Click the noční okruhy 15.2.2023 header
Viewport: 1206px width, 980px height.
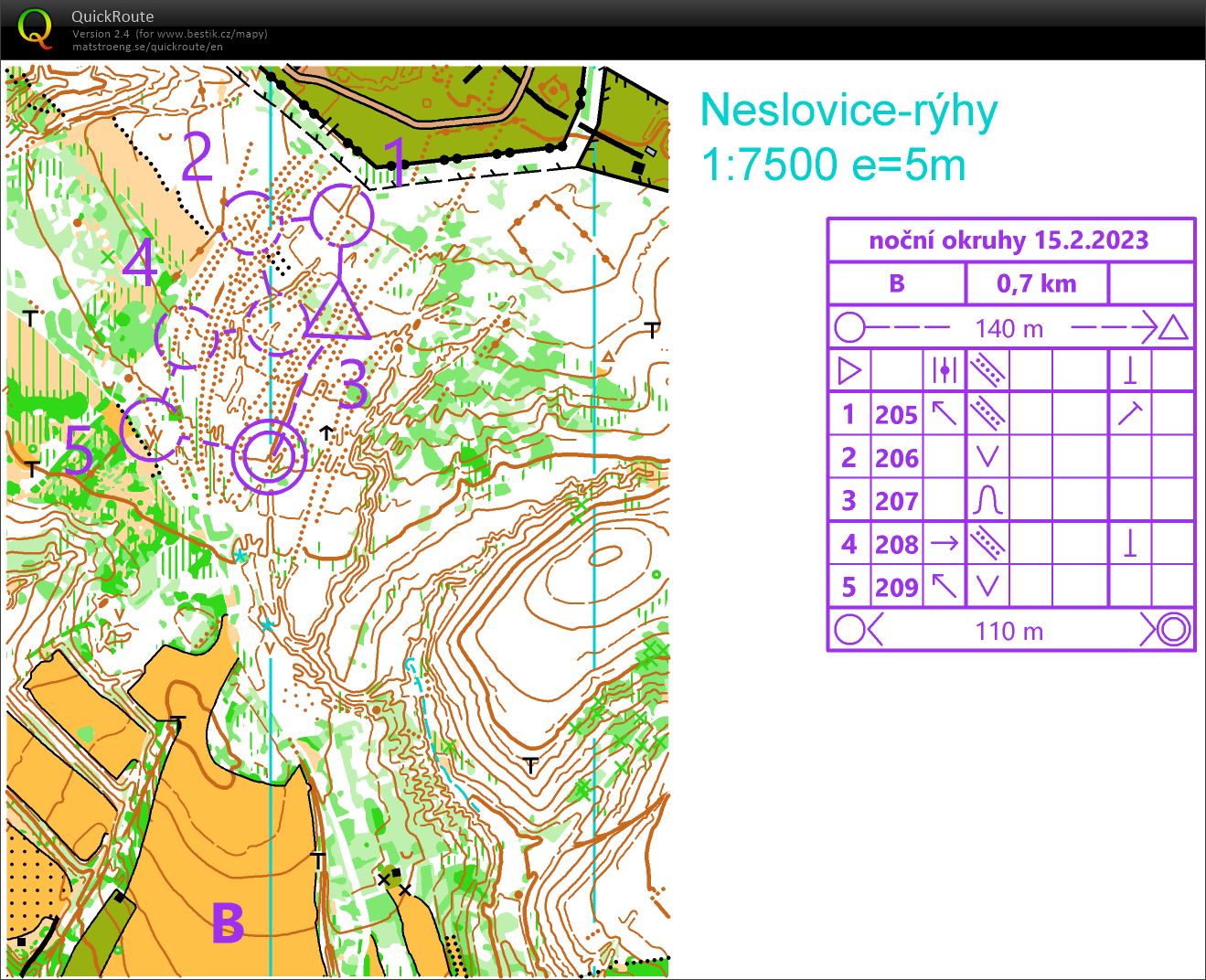1009,240
